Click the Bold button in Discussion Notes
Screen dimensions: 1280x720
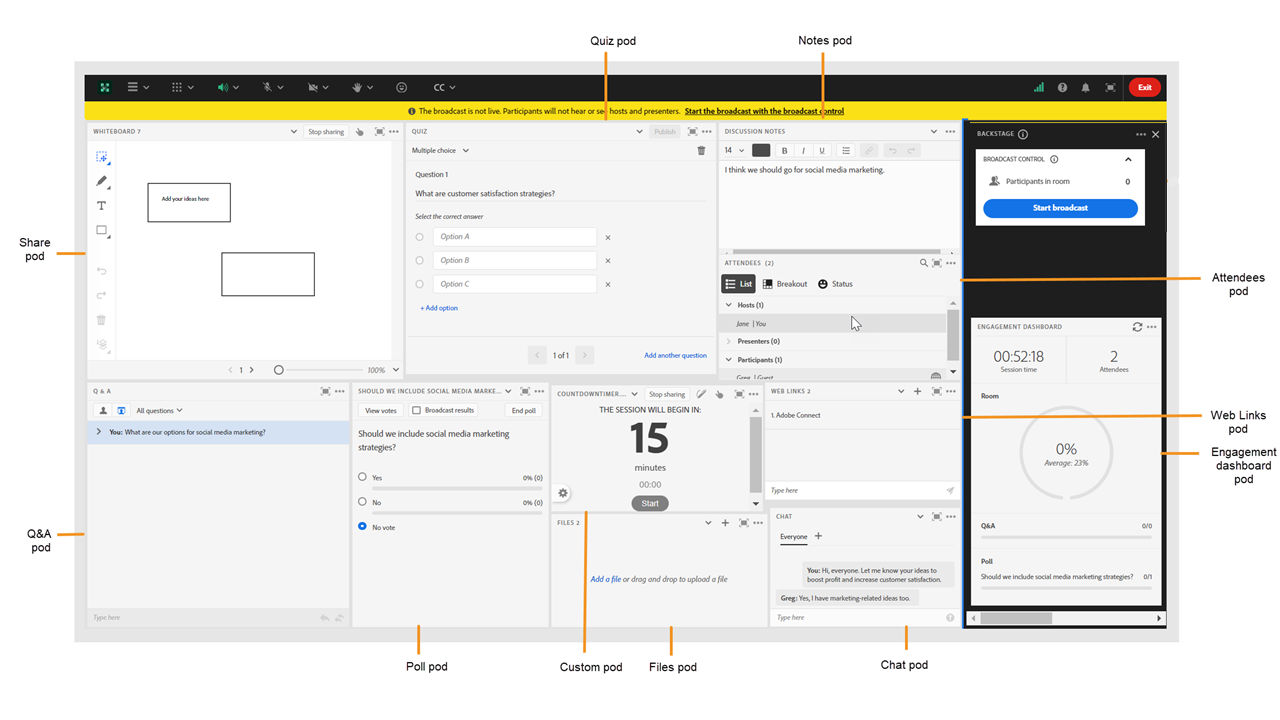click(x=784, y=151)
